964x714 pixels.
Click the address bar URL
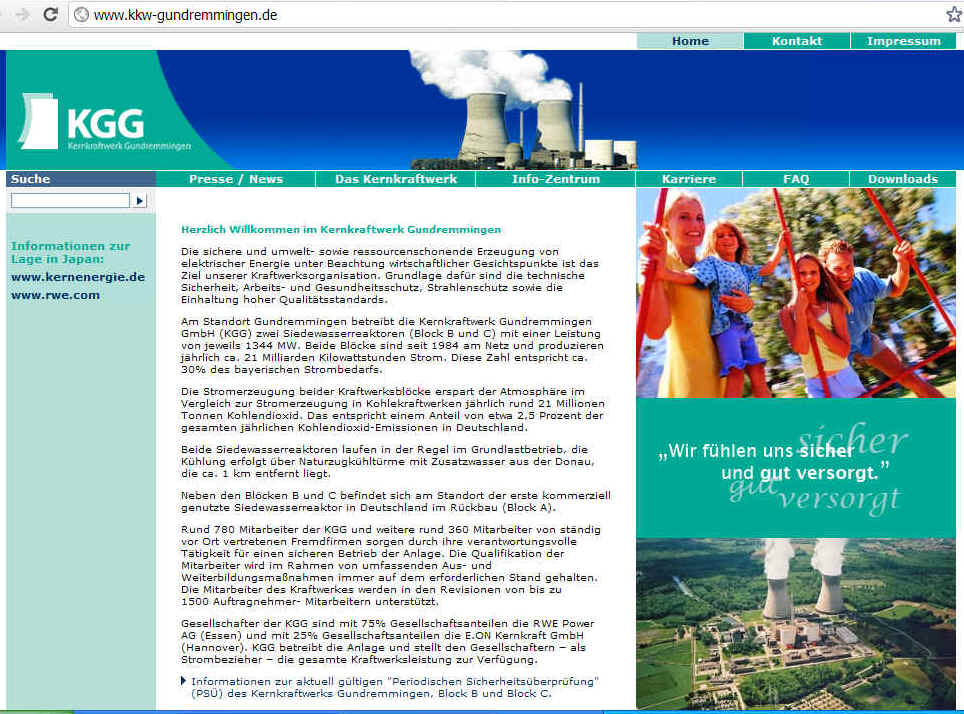coord(185,15)
